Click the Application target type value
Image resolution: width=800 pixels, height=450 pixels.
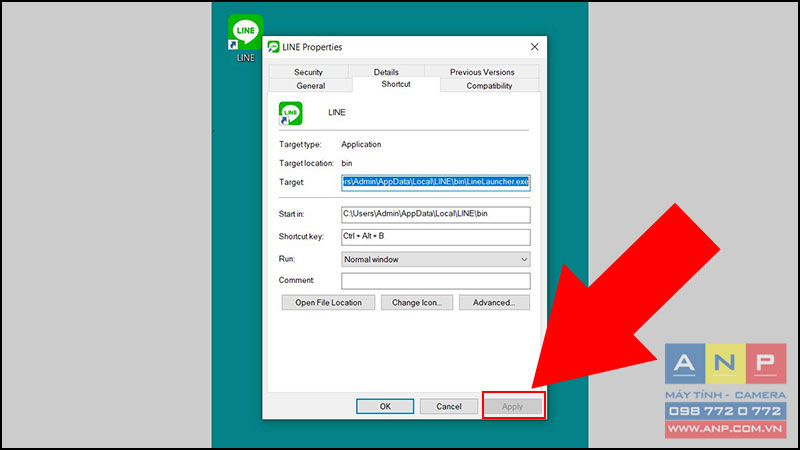pyautogui.click(x=361, y=144)
